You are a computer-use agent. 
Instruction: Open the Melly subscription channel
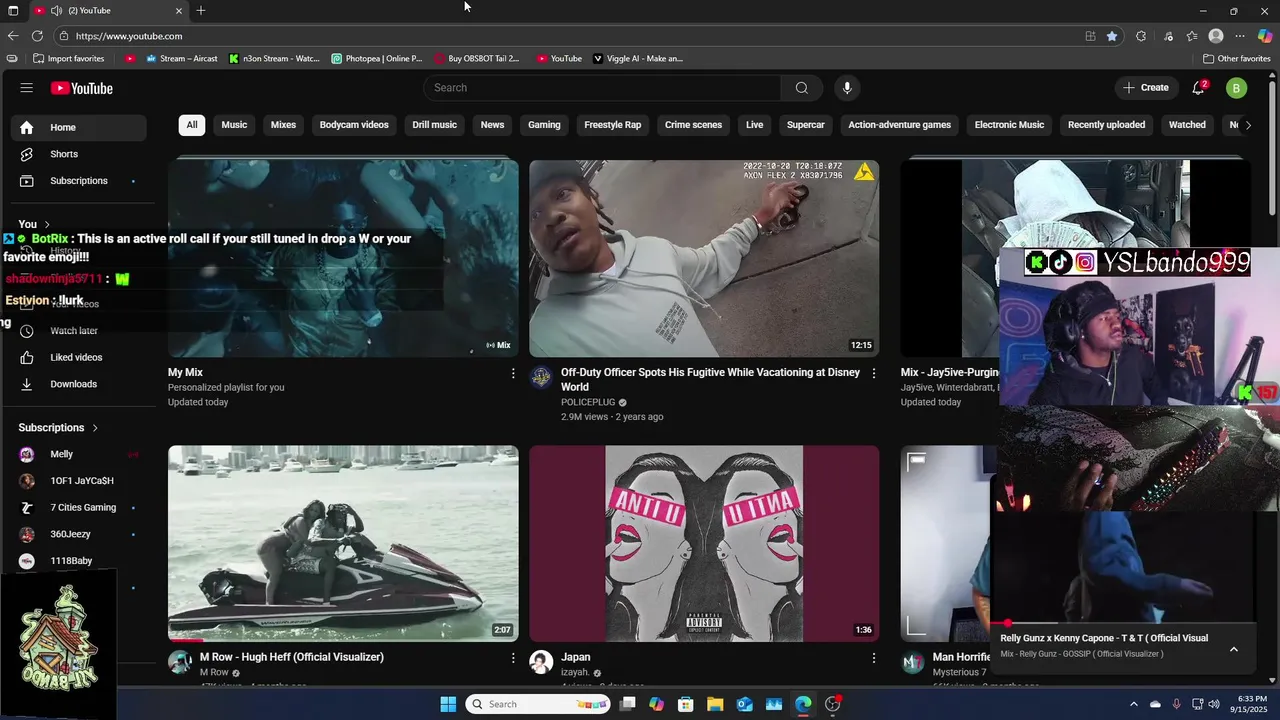click(x=78, y=454)
